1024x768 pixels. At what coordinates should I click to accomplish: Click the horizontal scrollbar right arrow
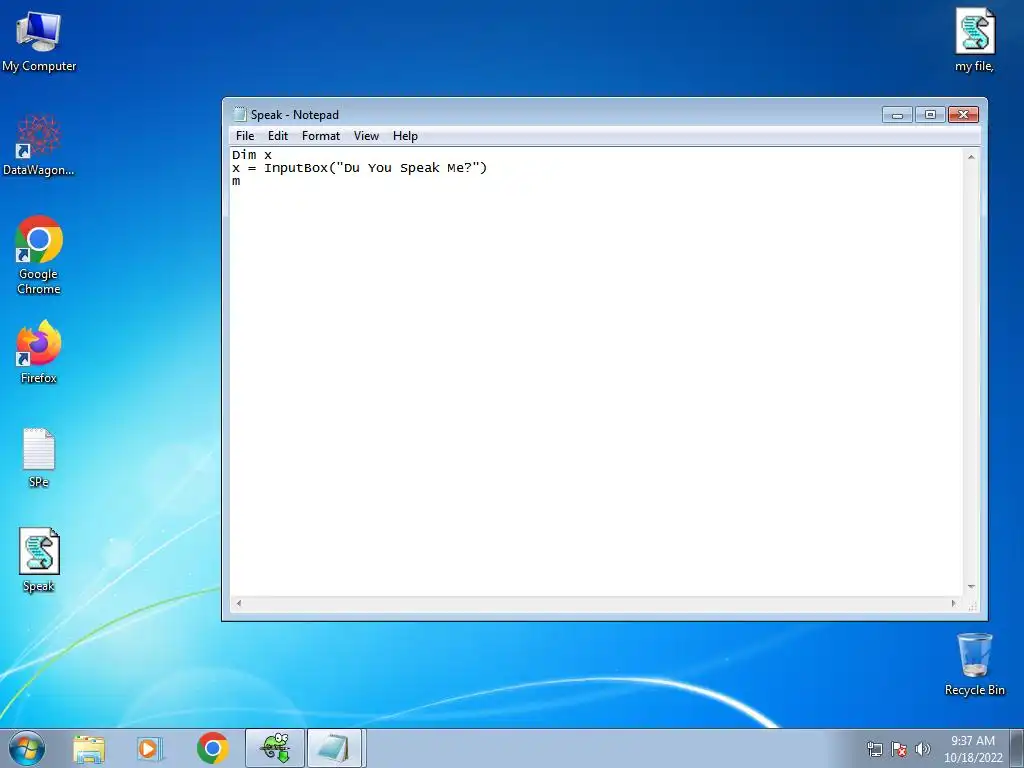coord(953,603)
